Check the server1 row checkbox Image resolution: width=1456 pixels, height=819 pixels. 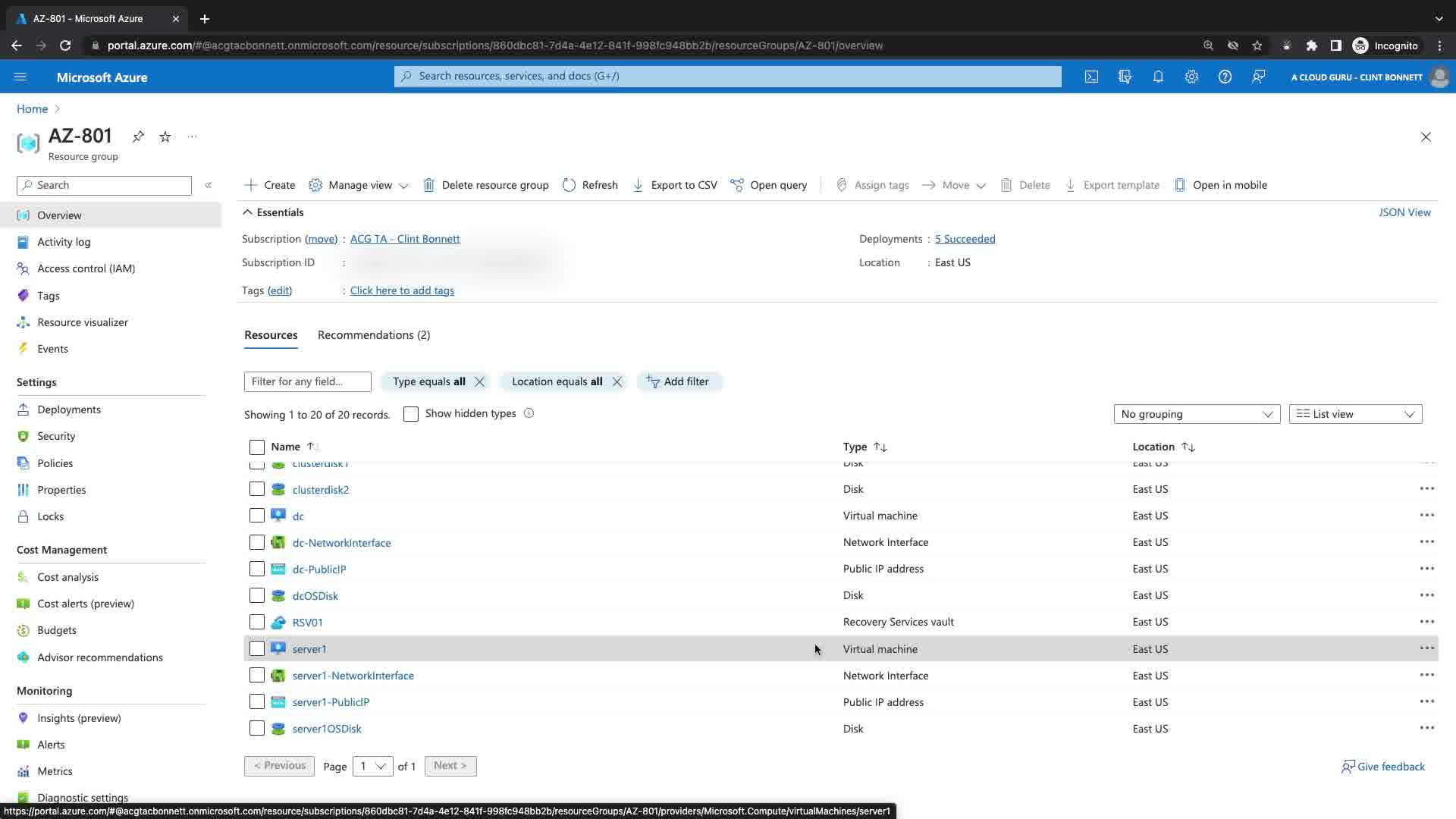(x=257, y=649)
